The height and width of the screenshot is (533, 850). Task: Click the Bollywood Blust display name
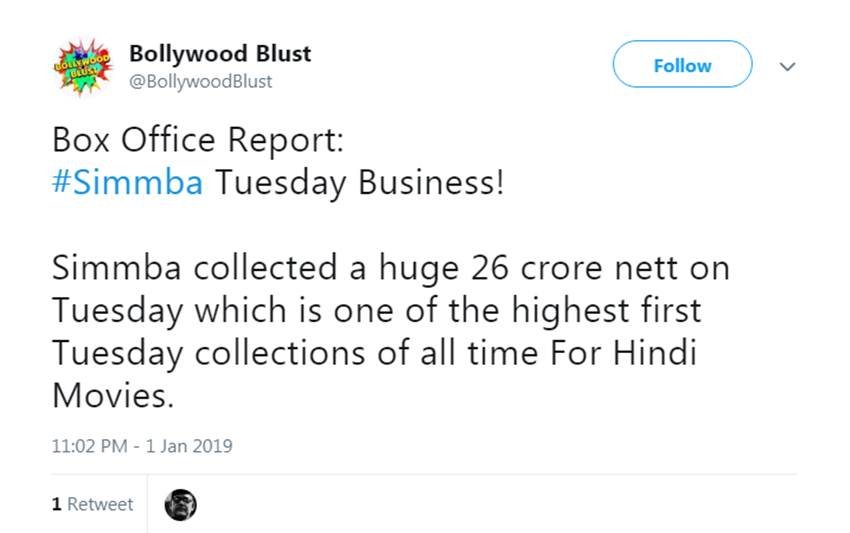[x=220, y=53]
